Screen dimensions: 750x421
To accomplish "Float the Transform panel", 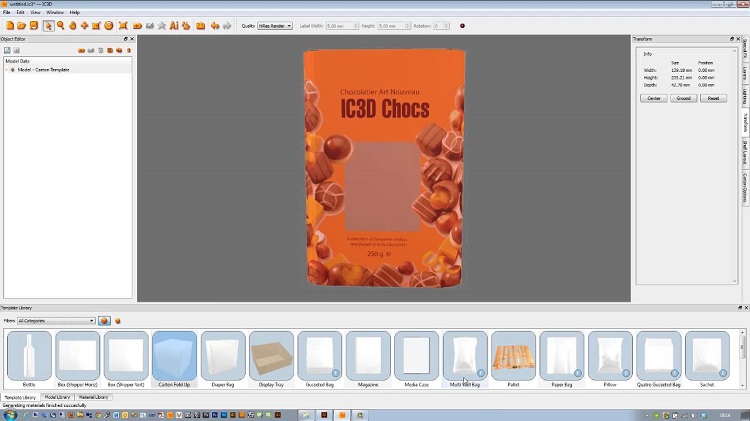I will [732, 39].
